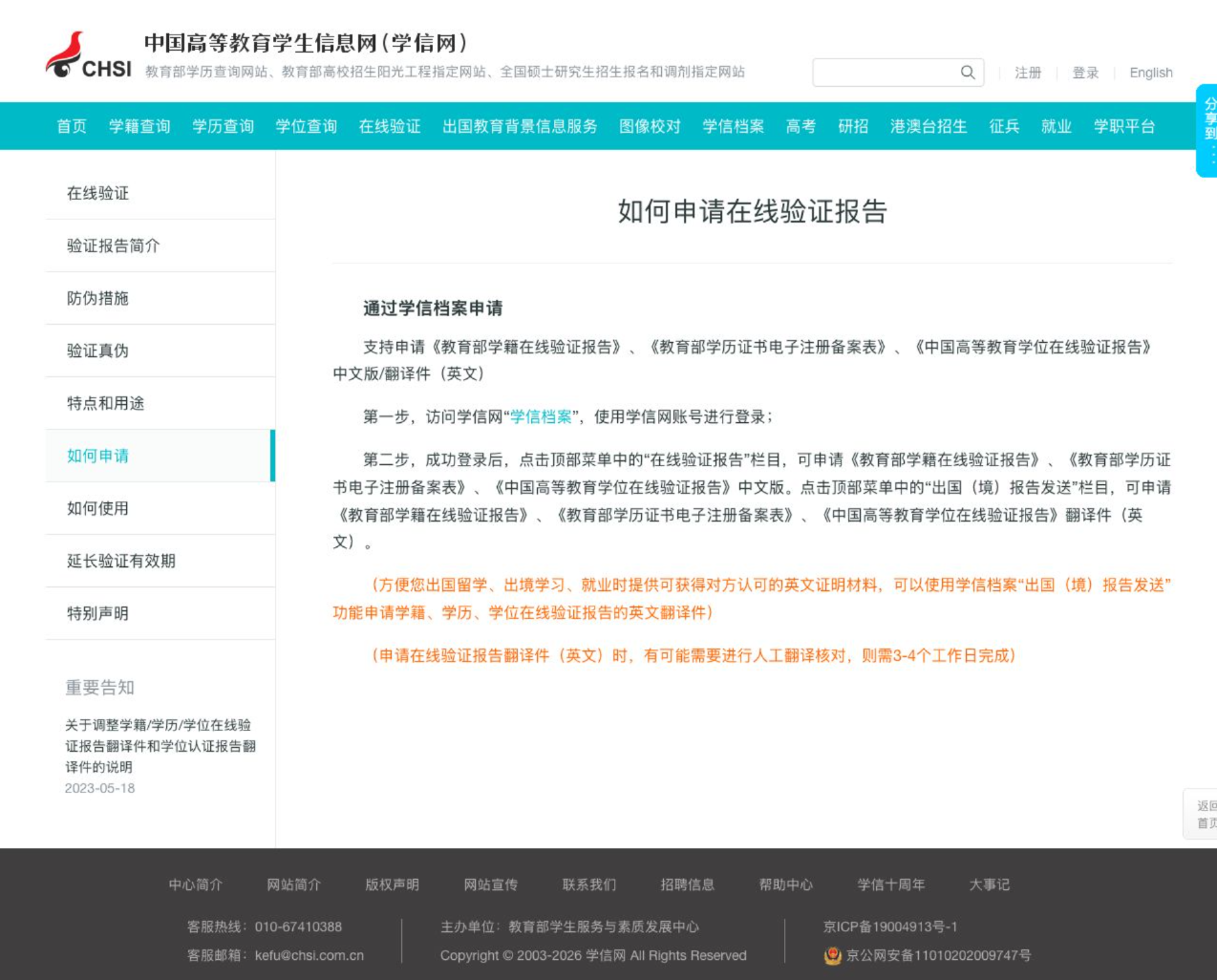This screenshot has height=980, width=1217.
Task: Open 学历查询 in the navigation bar
Action: coord(223,126)
